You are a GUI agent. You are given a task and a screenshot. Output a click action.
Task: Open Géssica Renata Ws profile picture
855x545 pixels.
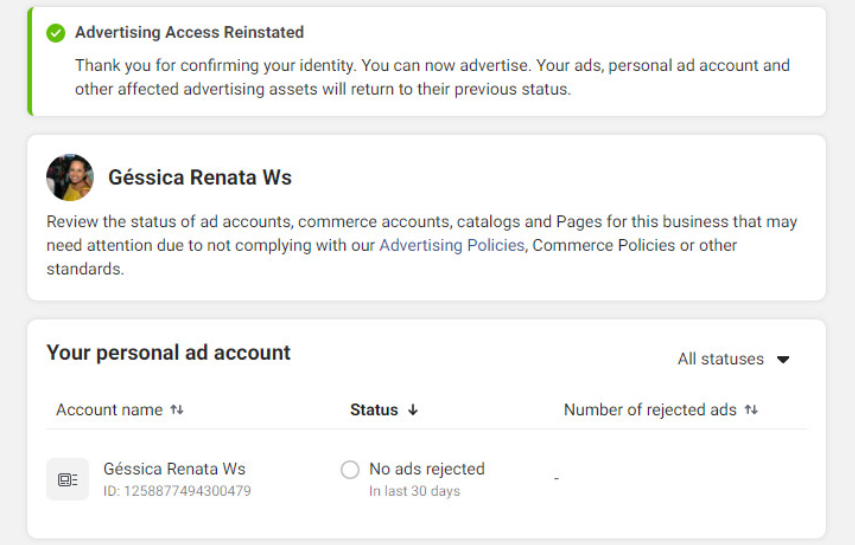click(70, 177)
